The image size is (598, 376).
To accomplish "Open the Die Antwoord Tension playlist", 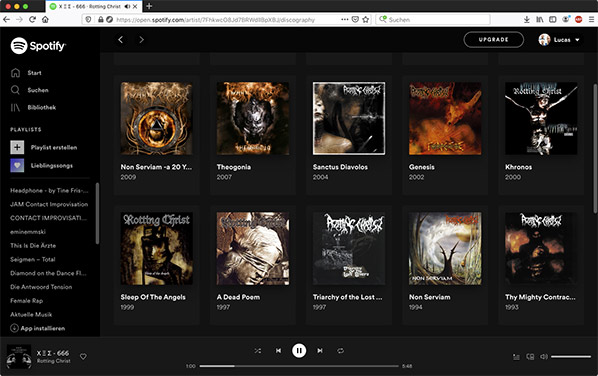I will click(x=41, y=287).
